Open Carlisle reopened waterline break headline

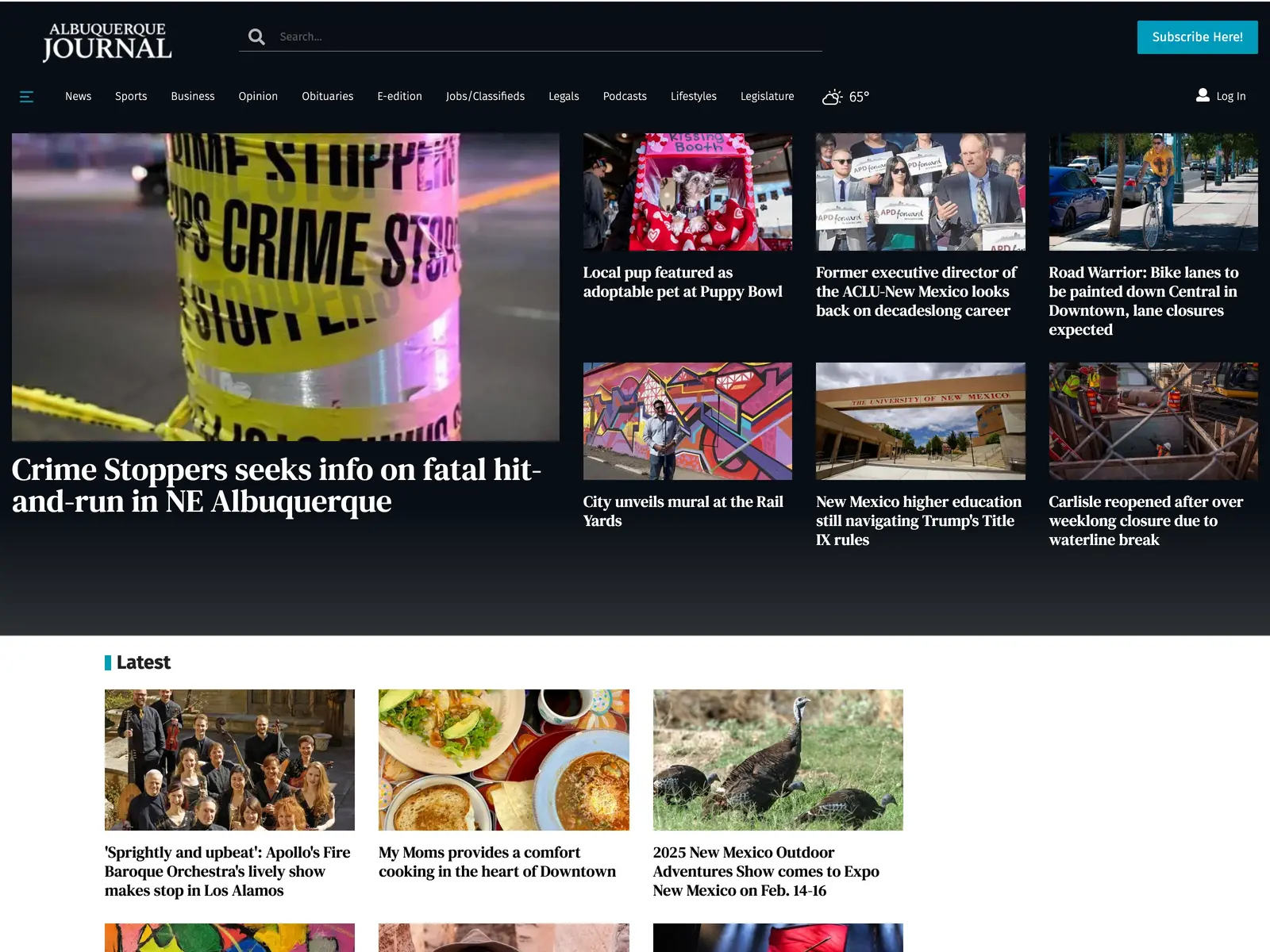pyautogui.click(x=1145, y=520)
